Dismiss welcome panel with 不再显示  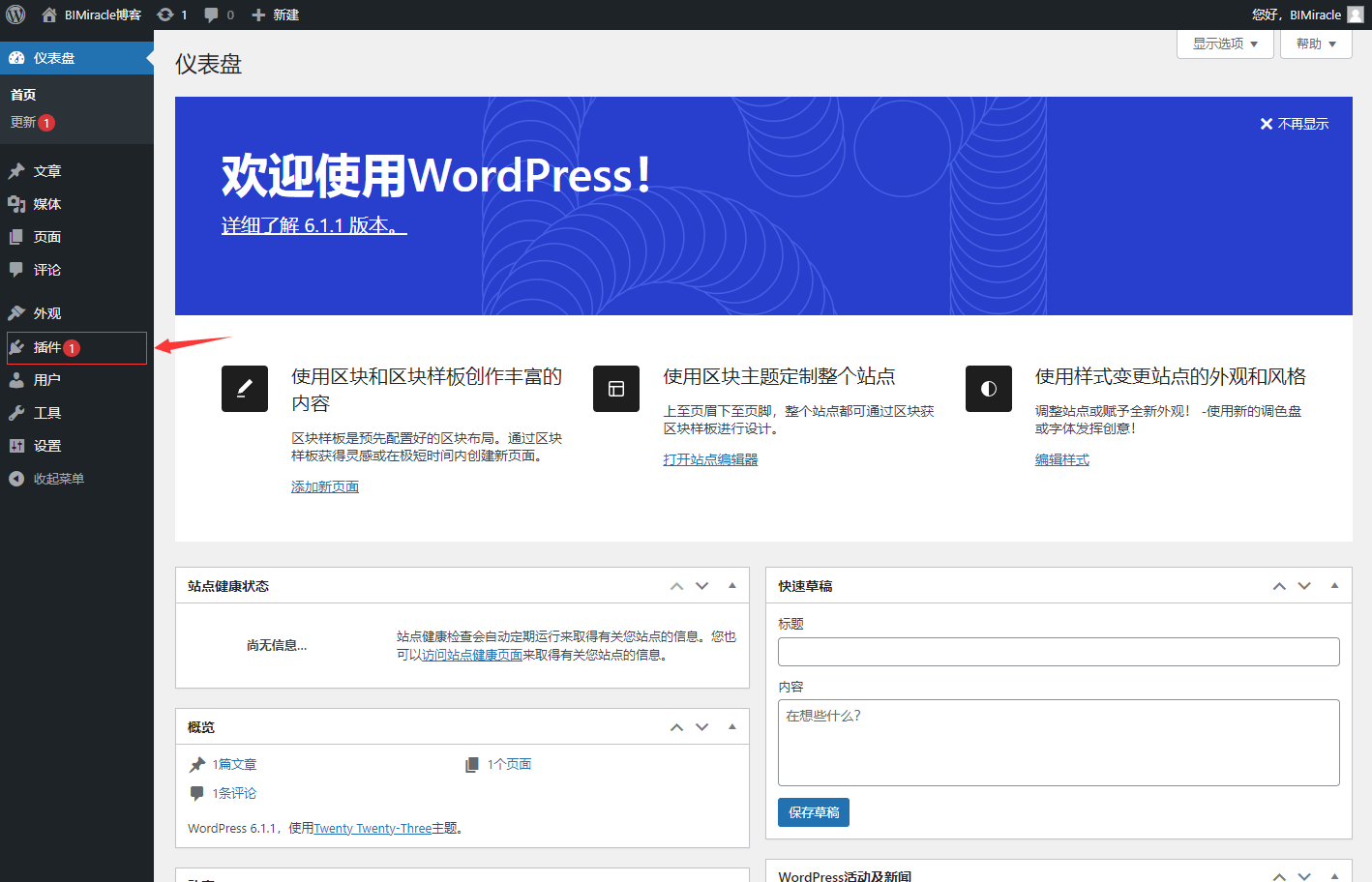(x=1295, y=124)
